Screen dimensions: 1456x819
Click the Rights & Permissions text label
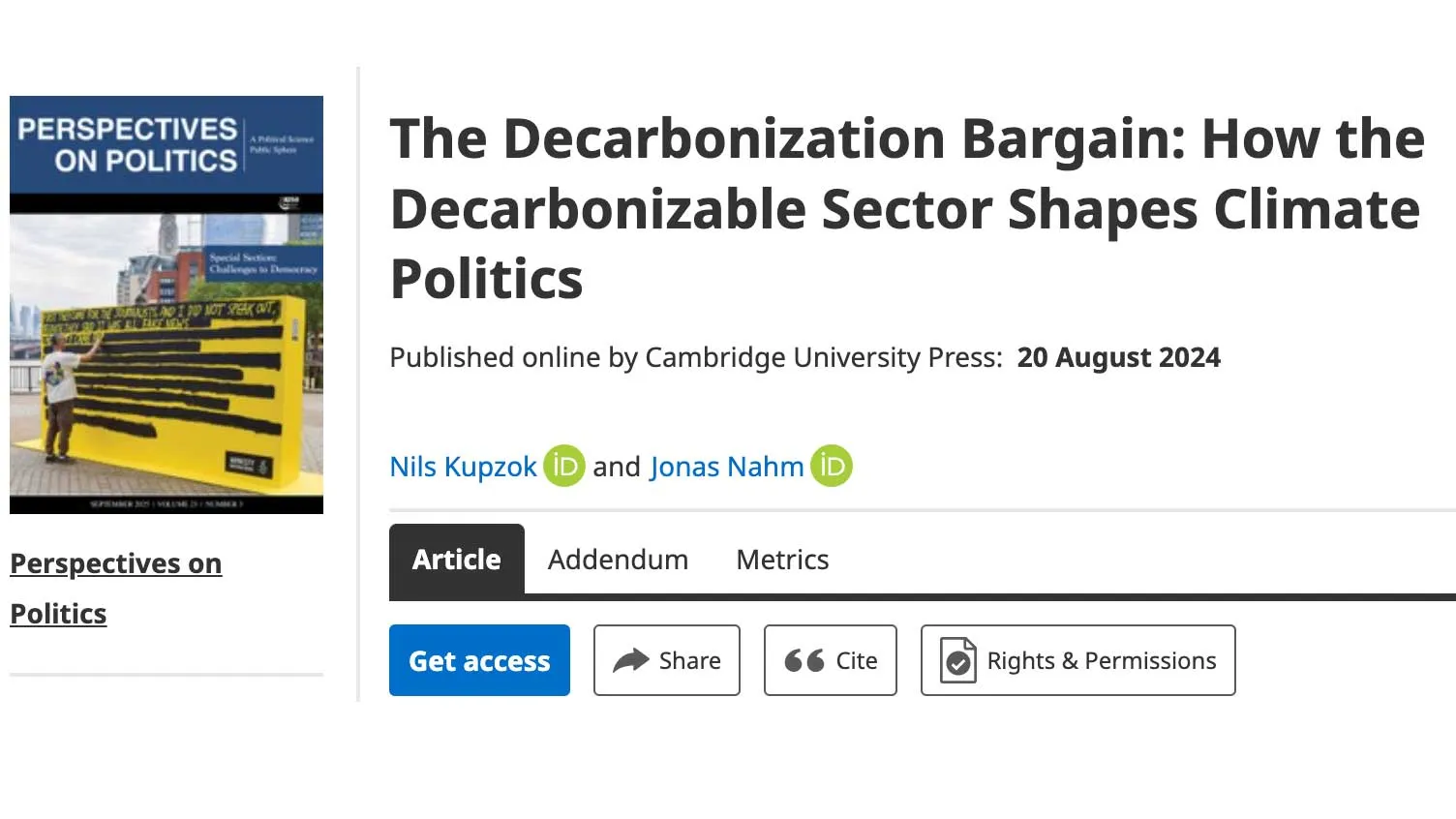[x=1102, y=660]
